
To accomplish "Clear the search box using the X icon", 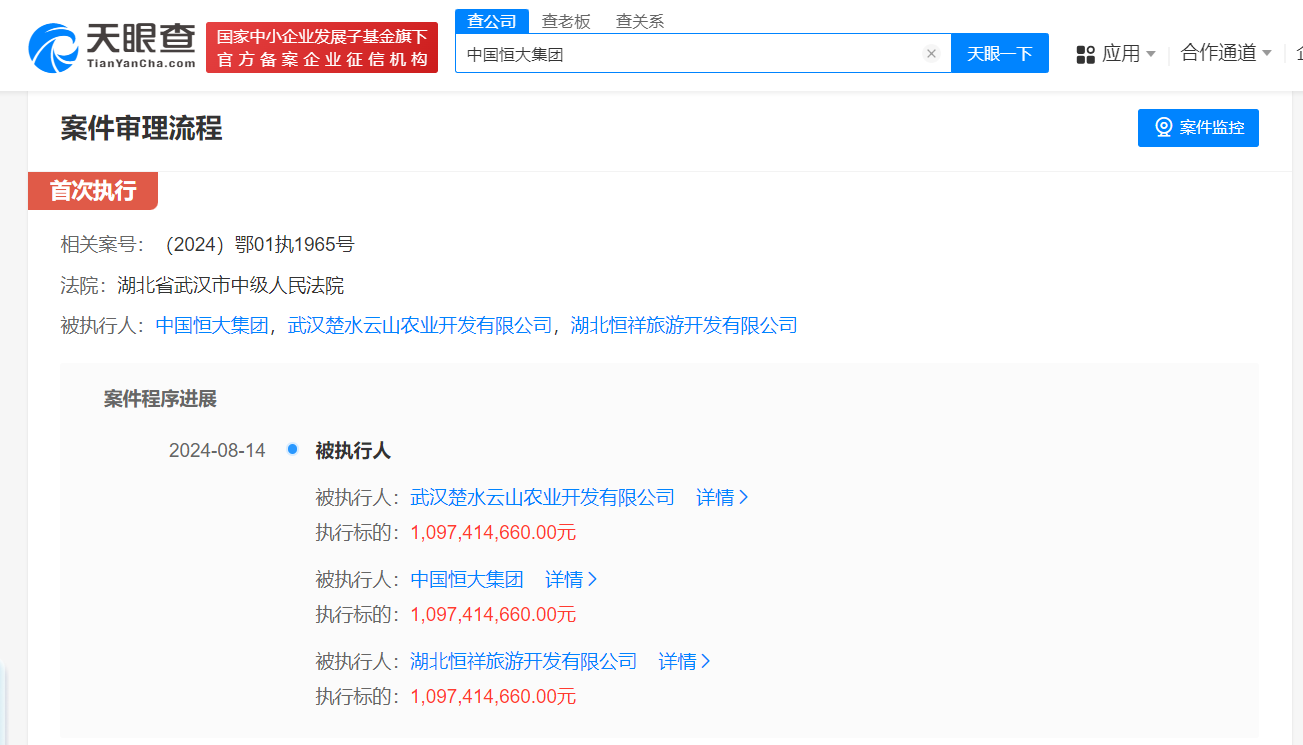I will click(931, 53).
